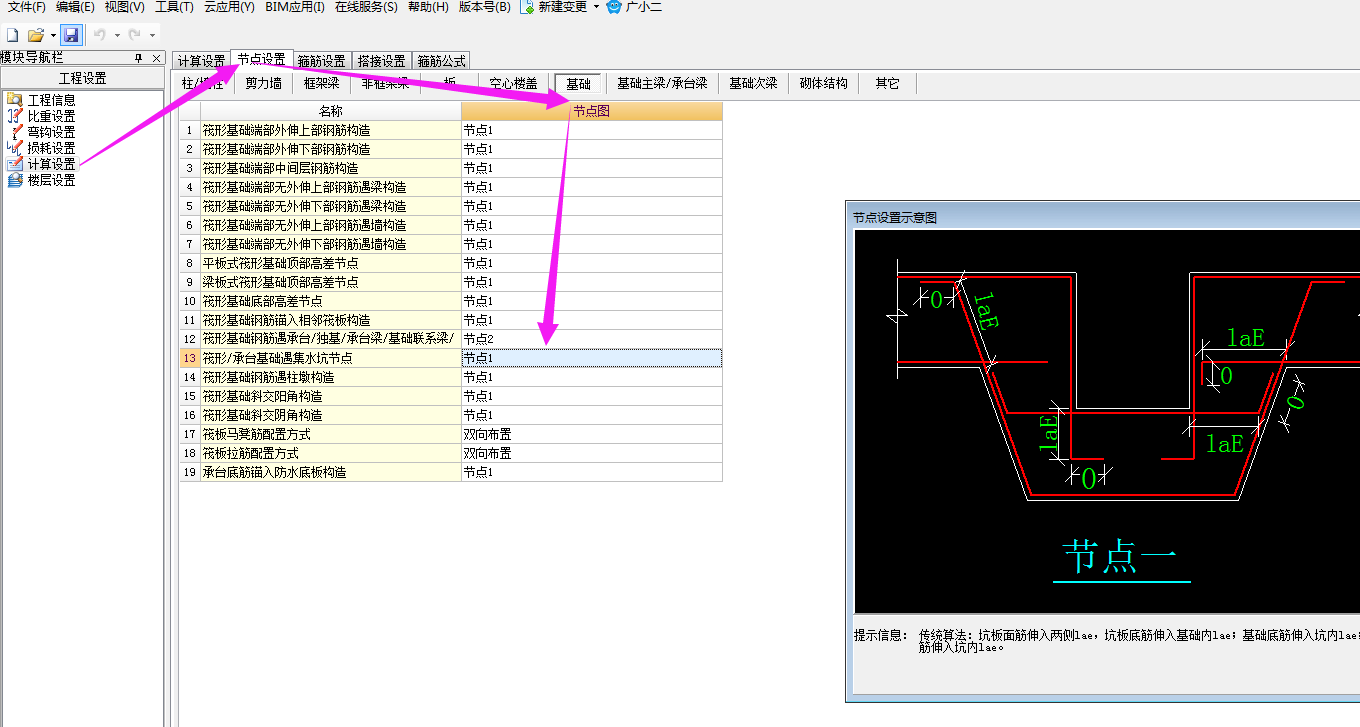Open the 在线服务(S) menu
This screenshot has height=727, width=1360.
point(366,7)
